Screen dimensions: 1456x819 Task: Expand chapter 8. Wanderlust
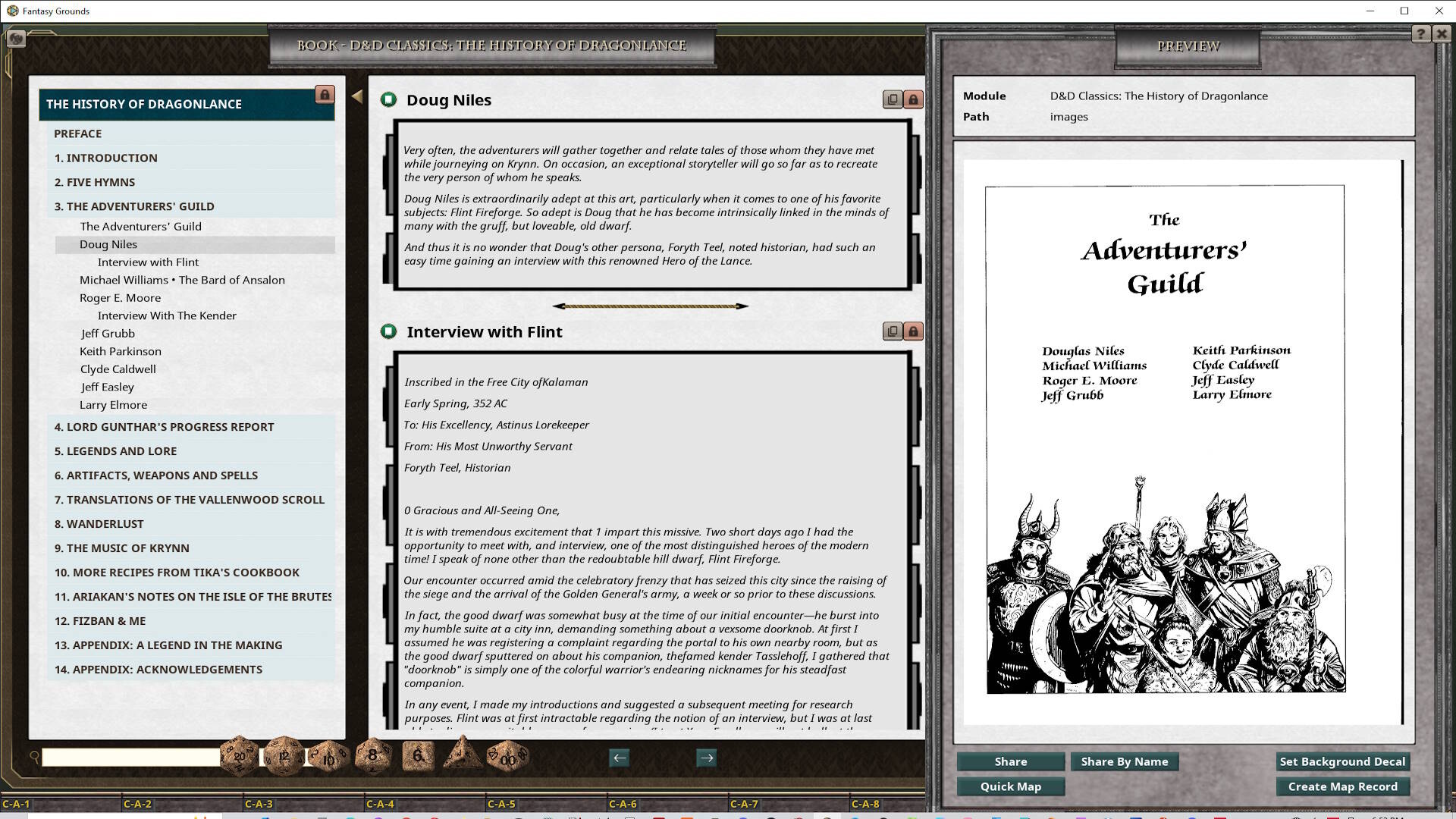(190, 524)
